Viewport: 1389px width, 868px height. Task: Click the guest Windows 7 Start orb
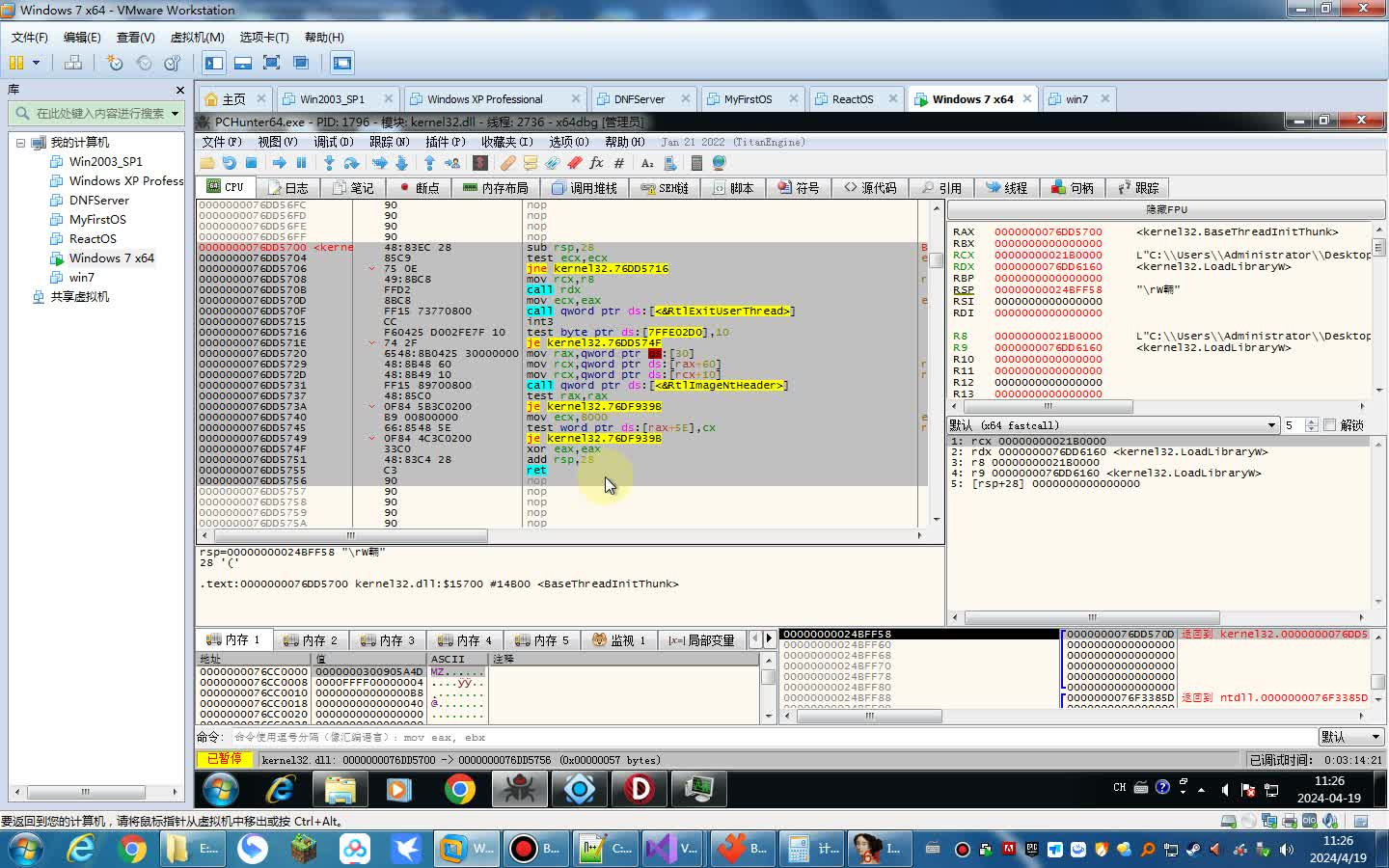pyautogui.click(x=221, y=789)
